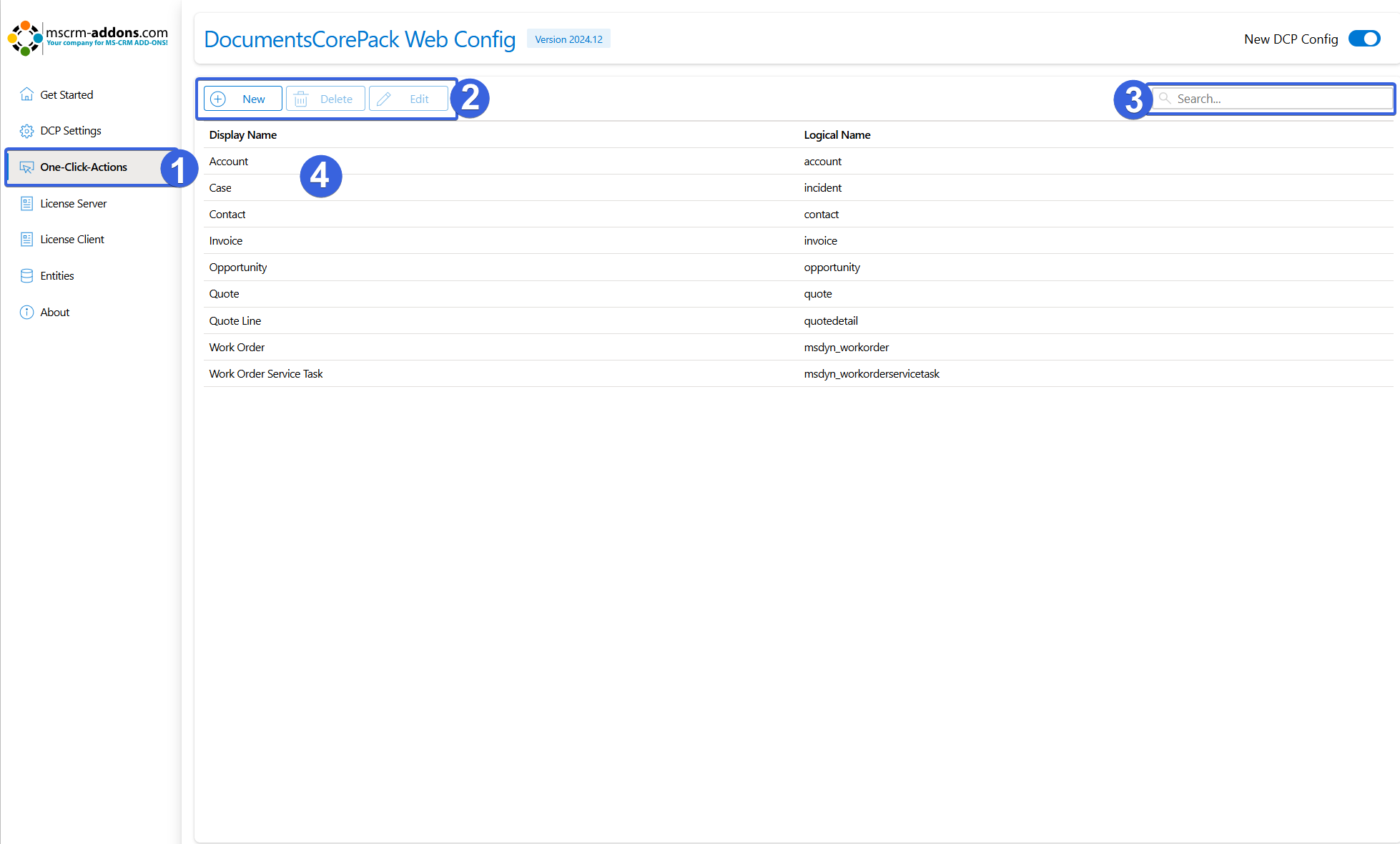Click the DCP Settings gear icon
The width and height of the screenshot is (1400, 844).
[26, 131]
